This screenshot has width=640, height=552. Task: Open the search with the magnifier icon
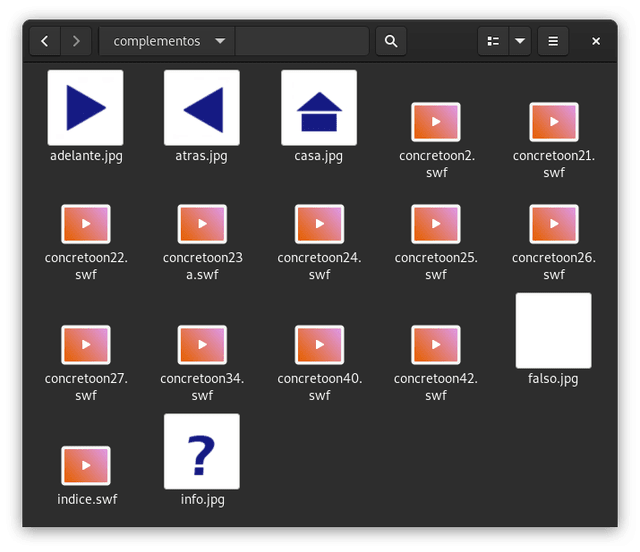(x=391, y=41)
